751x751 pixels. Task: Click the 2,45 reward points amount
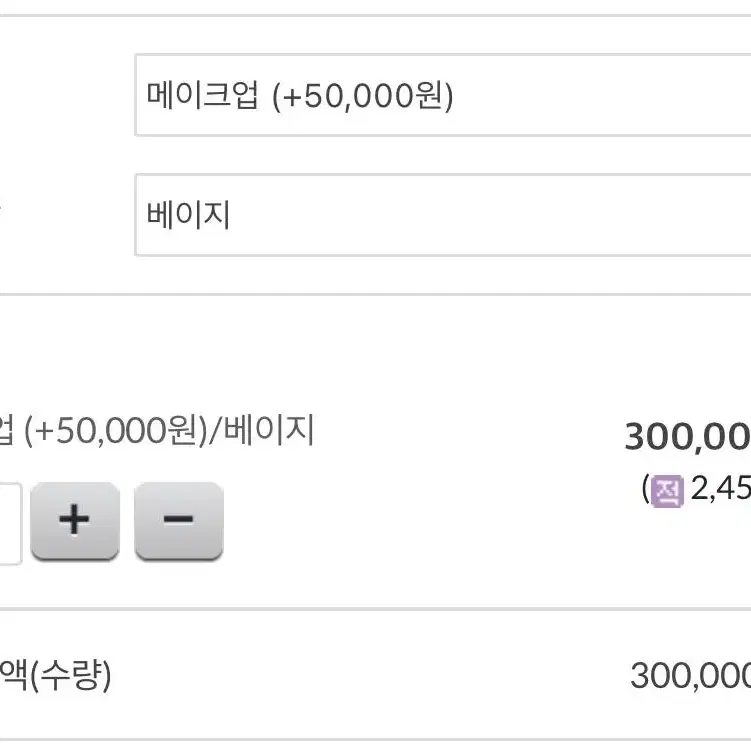[720, 489]
